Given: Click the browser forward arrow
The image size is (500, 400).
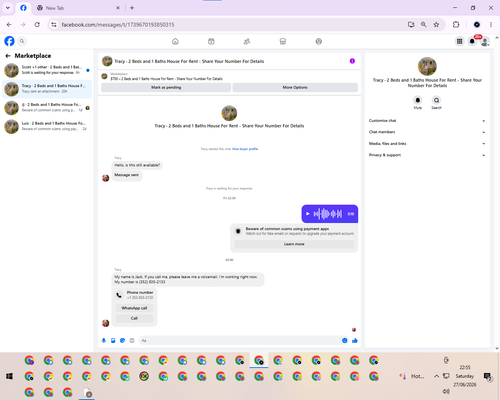Looking at the screenshot, I should 23,25.
